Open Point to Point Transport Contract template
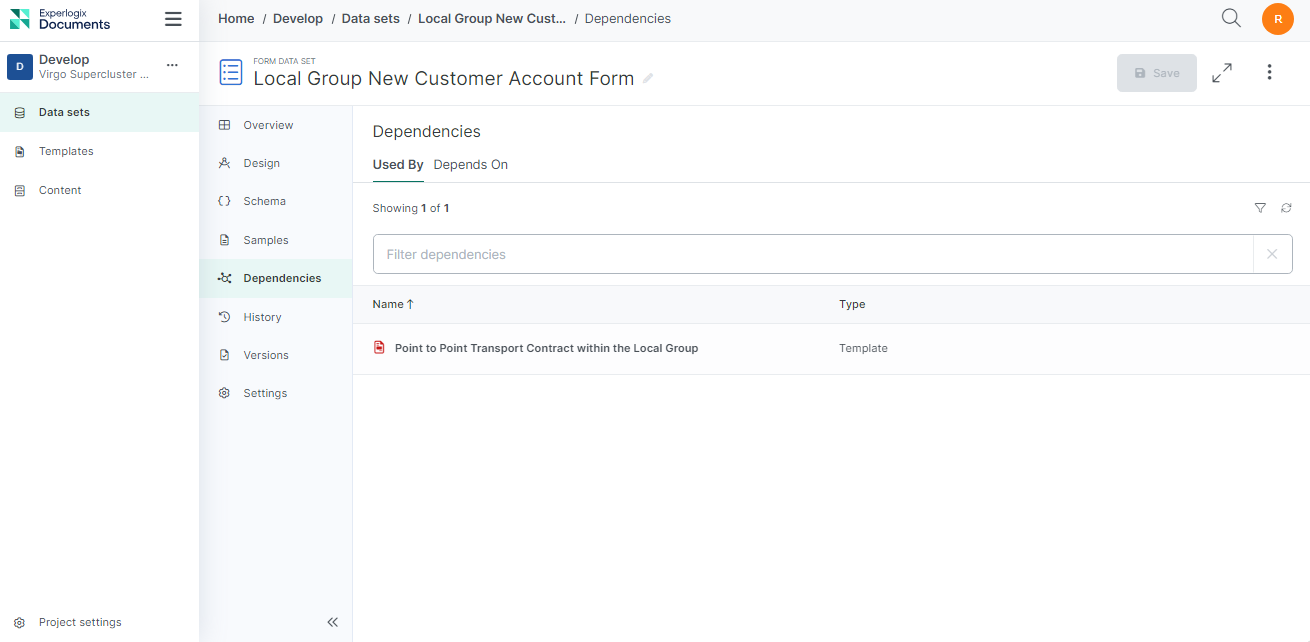This screenshot has width=1310, height=642. [x=546, y=348]
